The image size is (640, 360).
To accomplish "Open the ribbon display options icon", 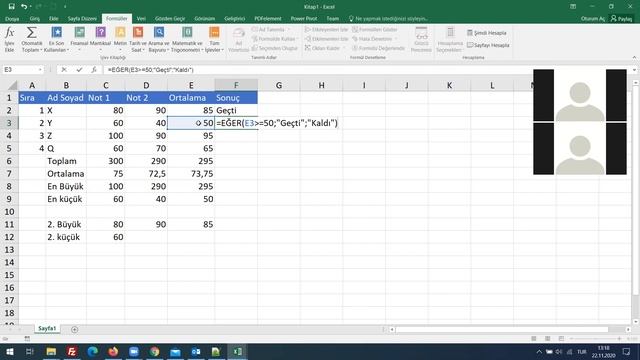I will 573,7.
